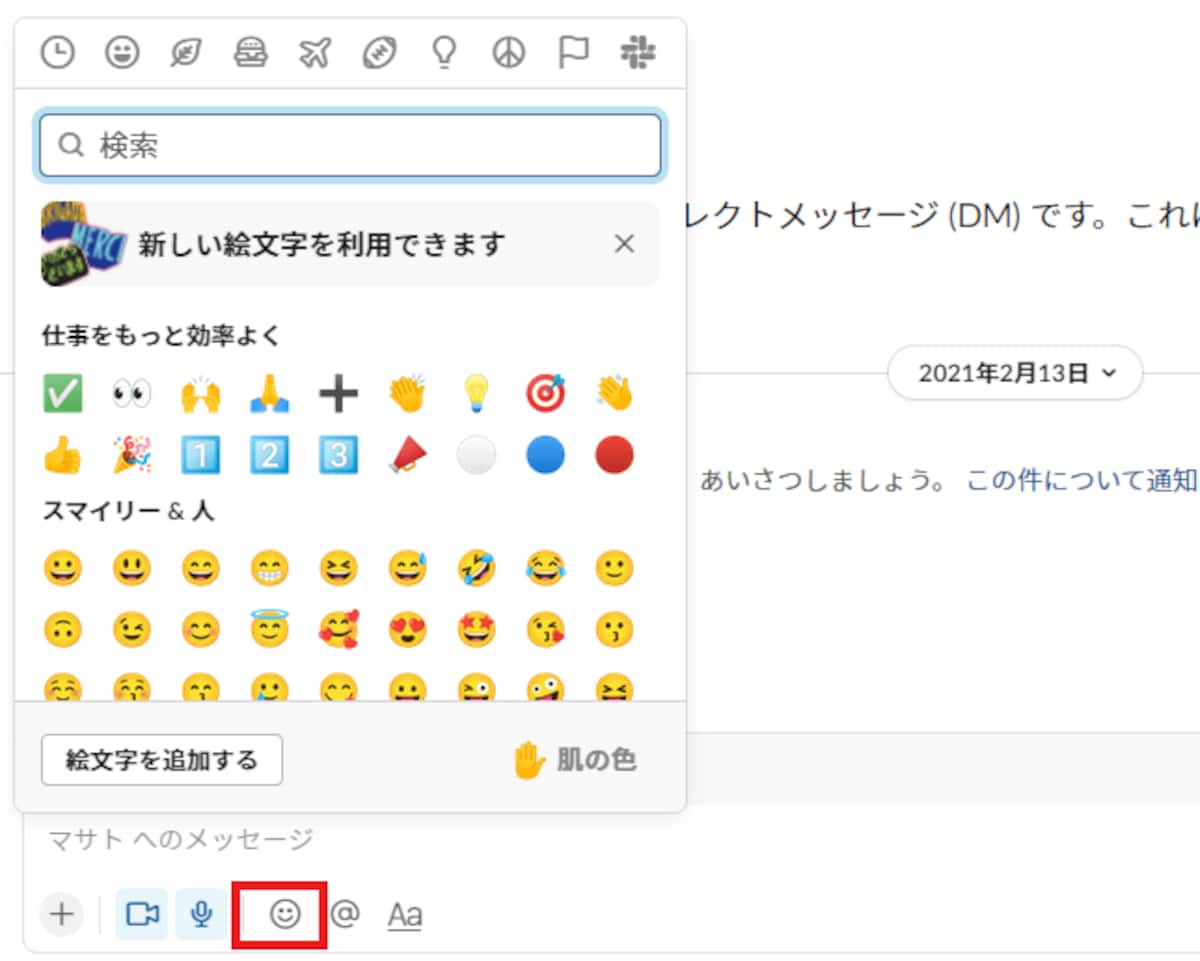This screenshot has height=961, width=1200.
Task: Open the Slack custom emoji category
Action: point(638,53)
